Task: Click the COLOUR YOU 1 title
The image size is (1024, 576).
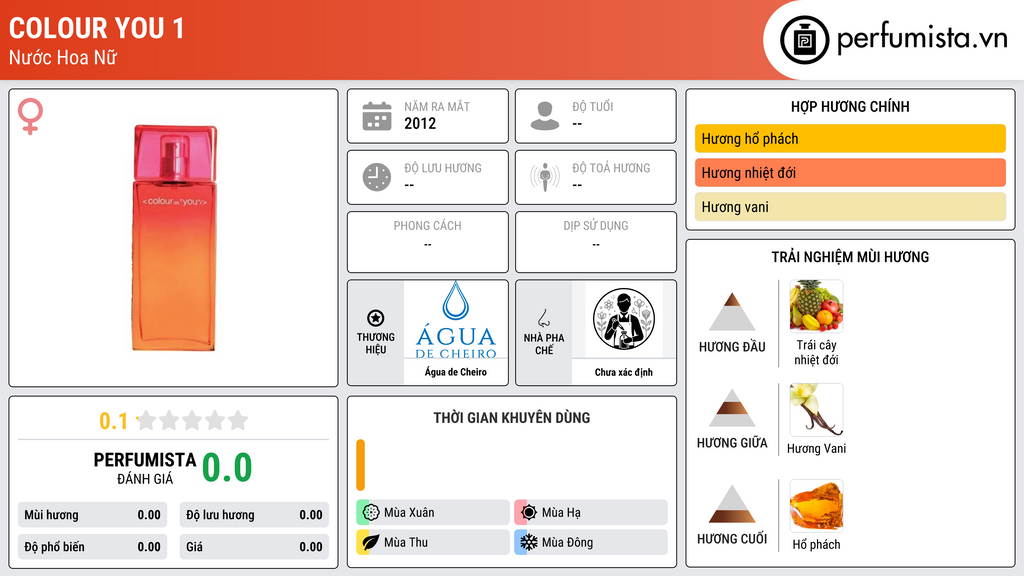Action: pos(97,28)
